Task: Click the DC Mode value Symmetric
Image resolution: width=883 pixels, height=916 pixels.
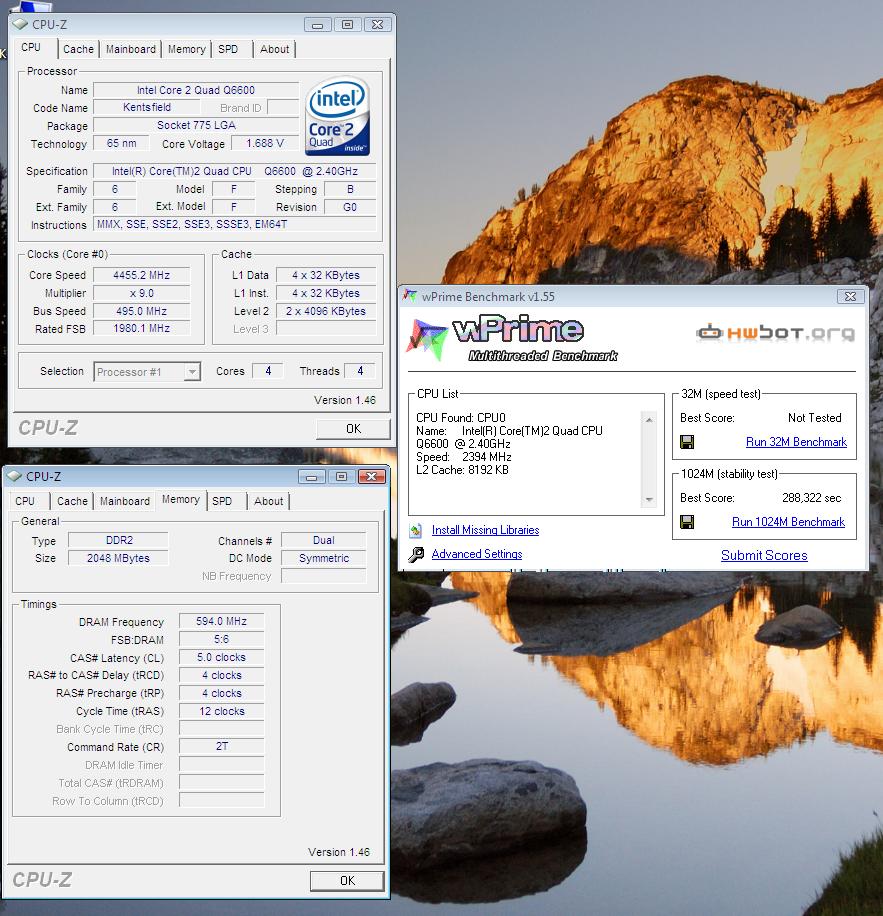Action: click(x=324, y=558)
